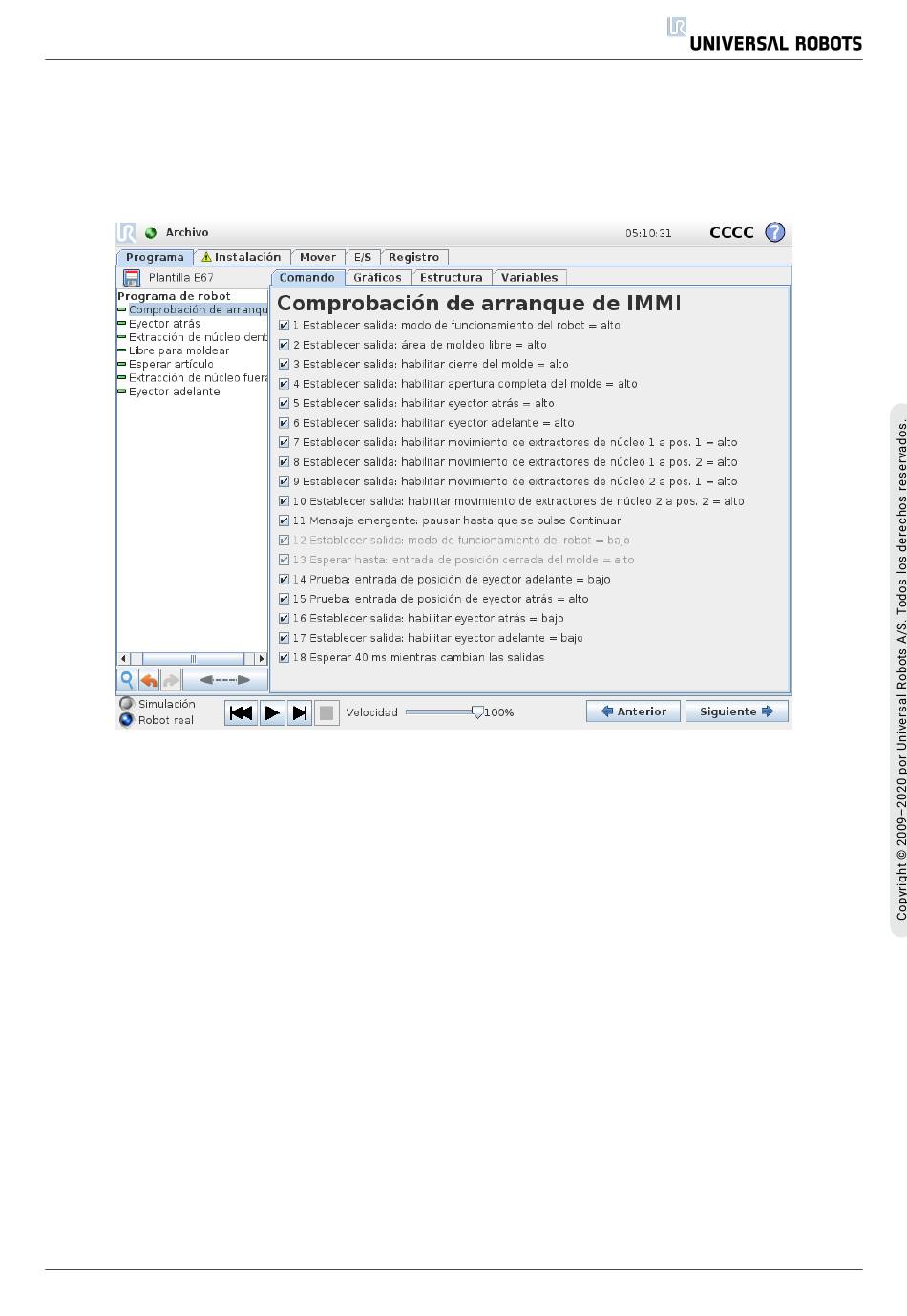Toggle checkbox 14 Prueba eyector adelante = bajo
The width and height of the screenshot is (907, 1316).
pos(284,580)
